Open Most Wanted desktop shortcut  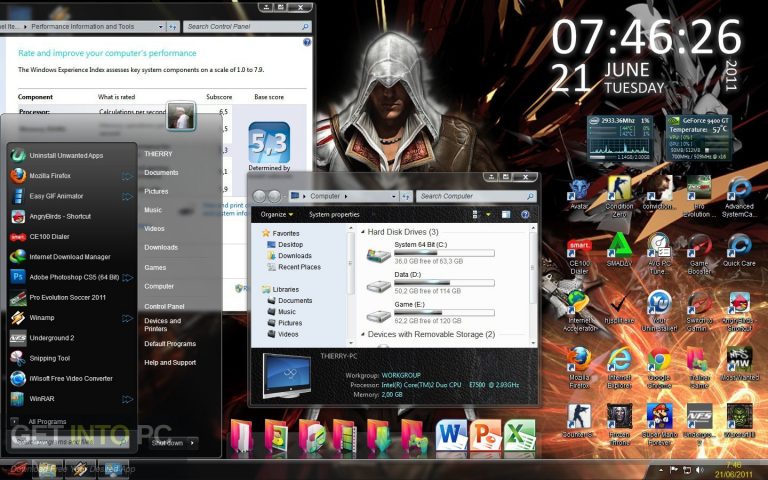pos(739,364)
